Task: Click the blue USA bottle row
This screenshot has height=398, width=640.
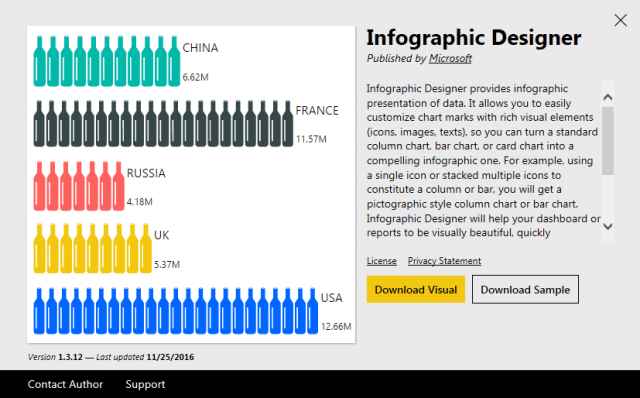Action: [x=176, y=311]
